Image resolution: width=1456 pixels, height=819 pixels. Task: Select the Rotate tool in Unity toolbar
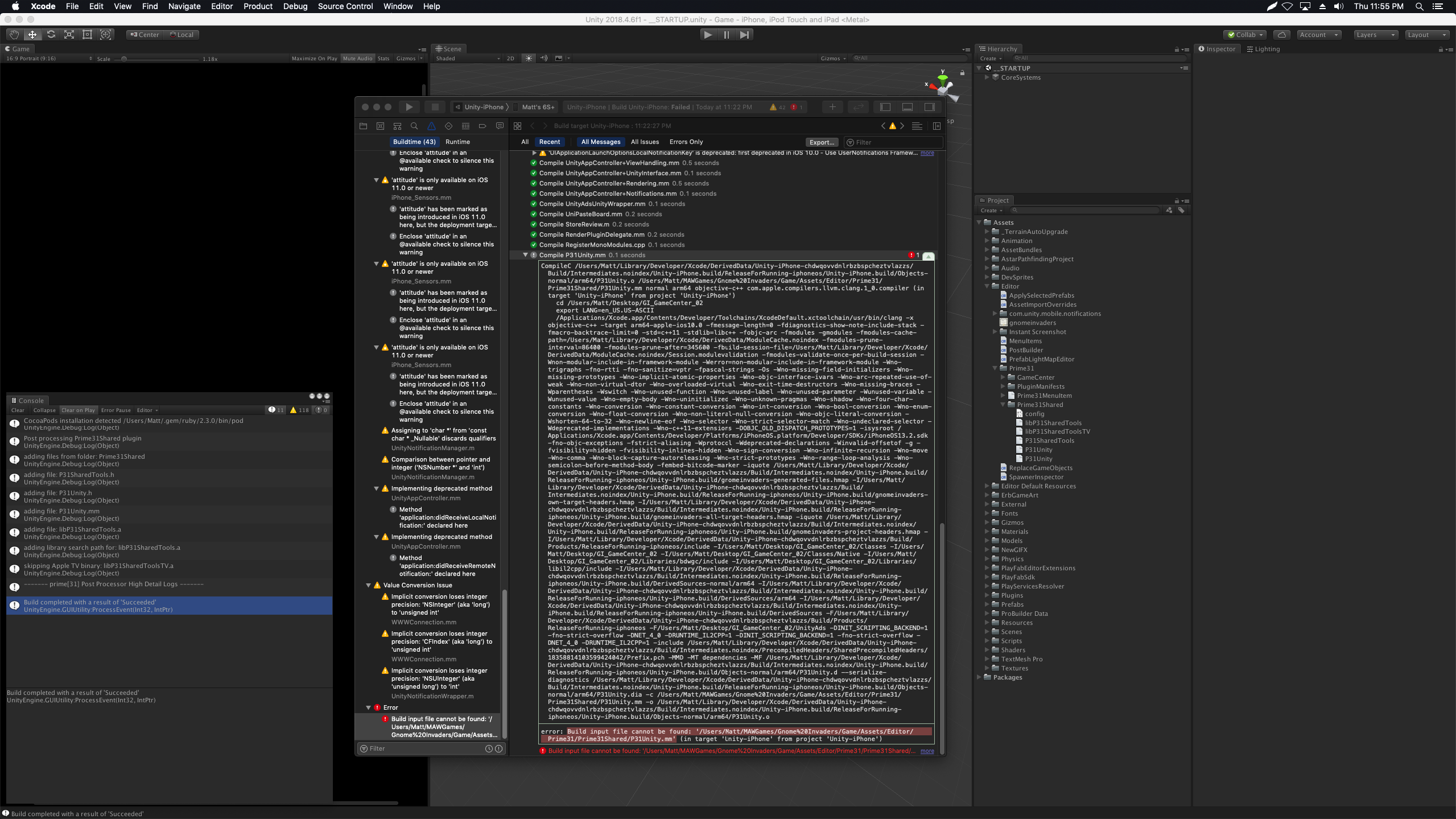[51, 35]
